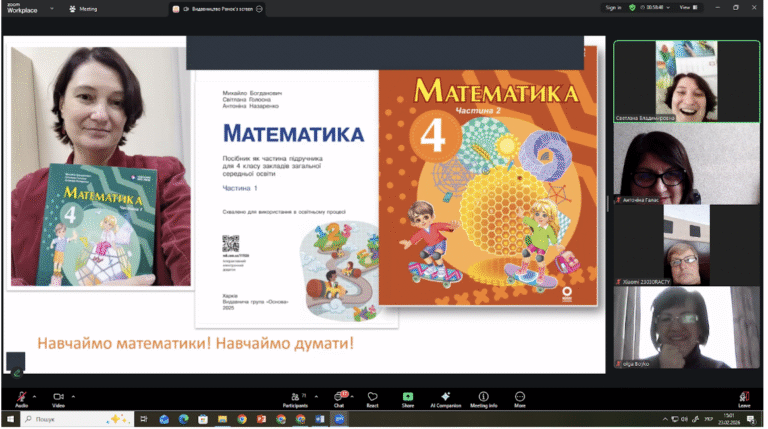Image resolution: width=768 pixels, height=429 pixels.
Task: Open the Chat panel
Action: (x=340, y=401)
